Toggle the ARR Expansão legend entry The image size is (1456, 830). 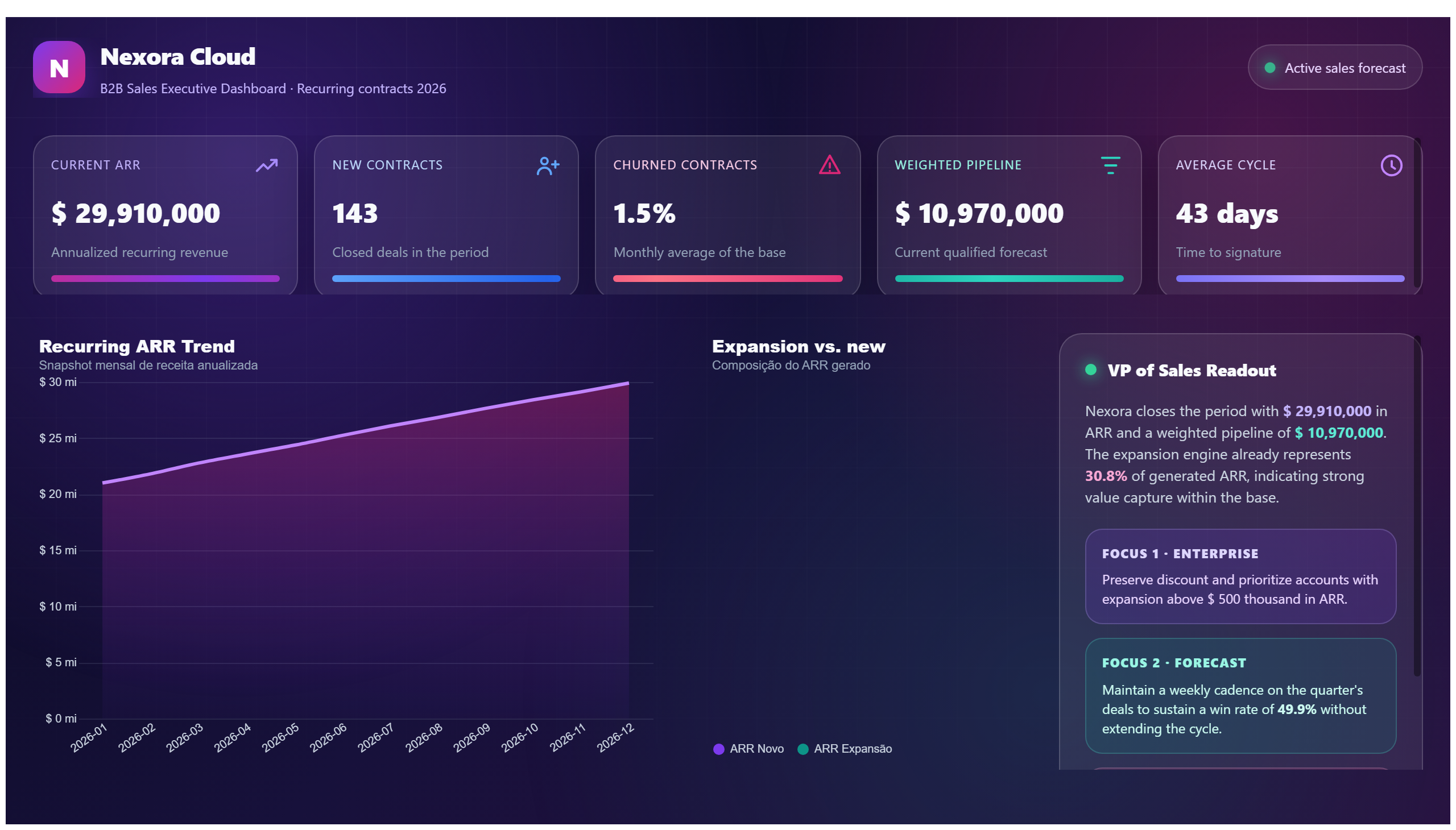click(x=844, y=749)
